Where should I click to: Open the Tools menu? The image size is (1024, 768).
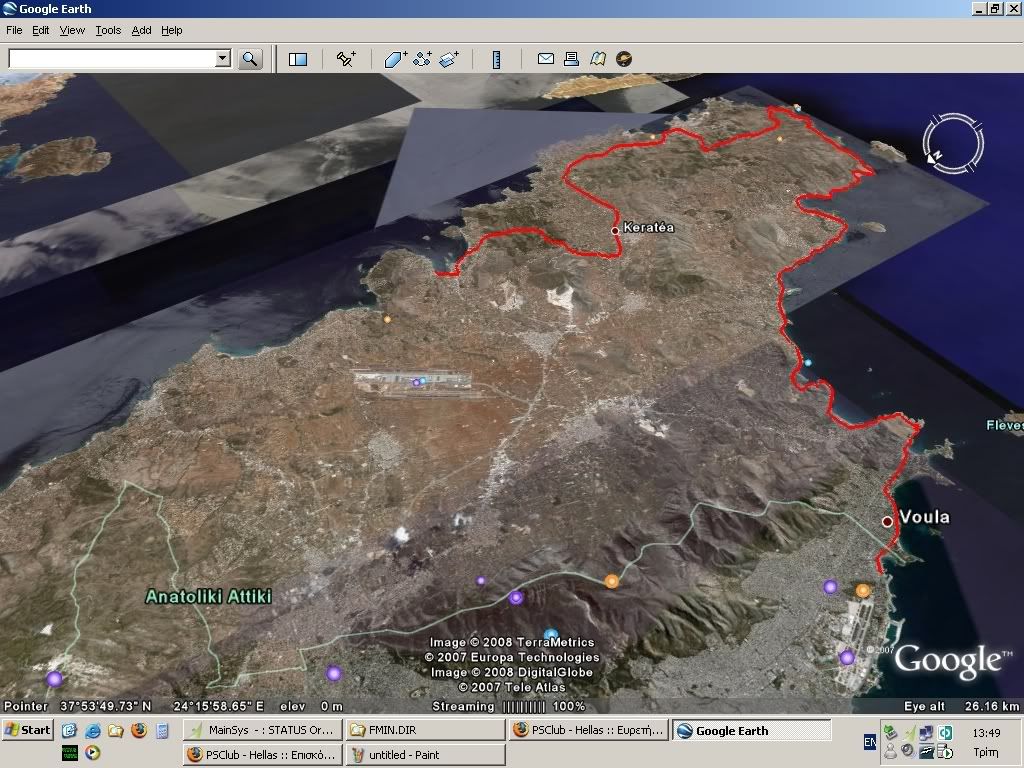pyautogui.click(x=108, y=30)
